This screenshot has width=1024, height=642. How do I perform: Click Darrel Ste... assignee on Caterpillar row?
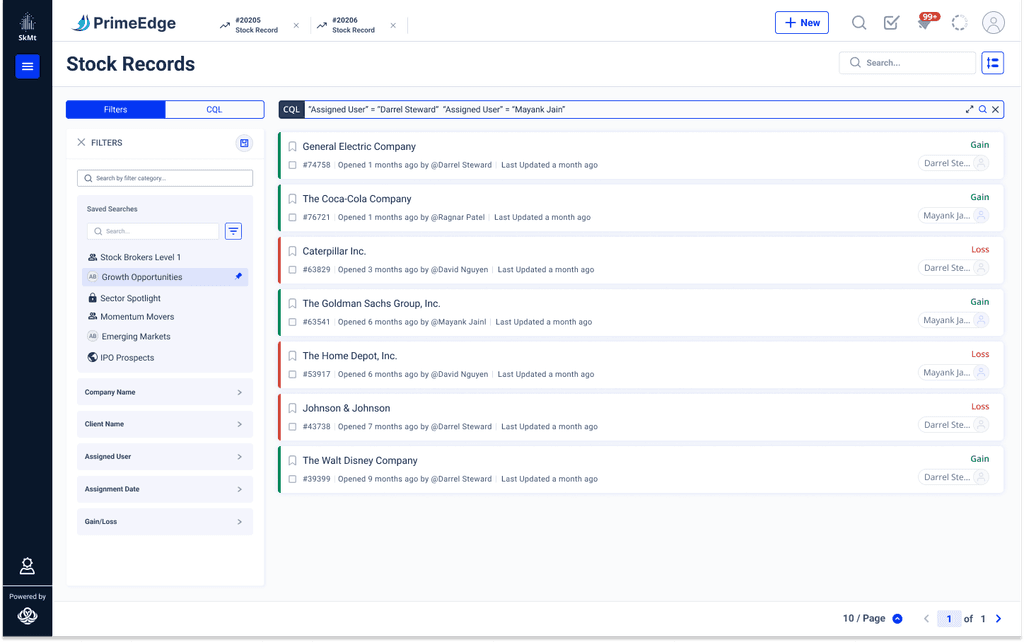pyautogui.click(x=953, y=268)
